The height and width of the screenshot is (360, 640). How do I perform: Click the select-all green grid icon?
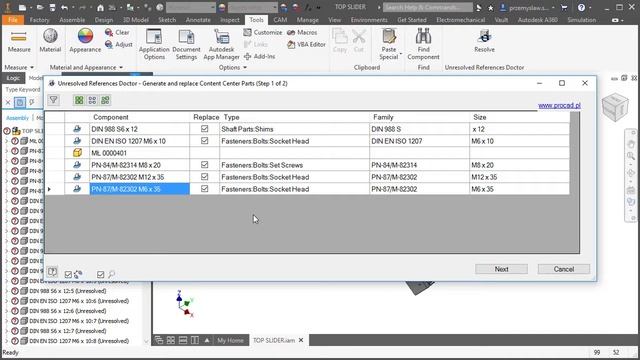tap(79, 100)
